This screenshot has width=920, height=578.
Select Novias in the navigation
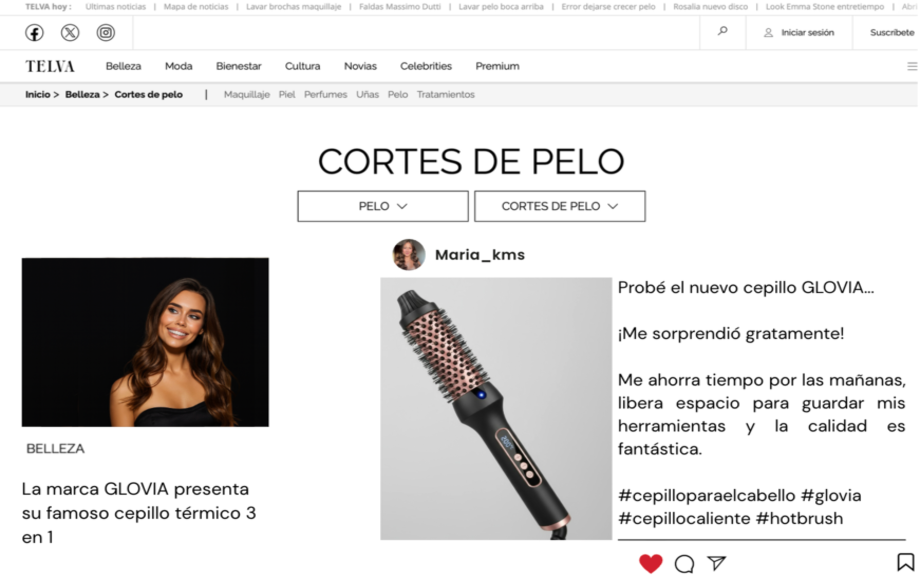click(360, 66)
